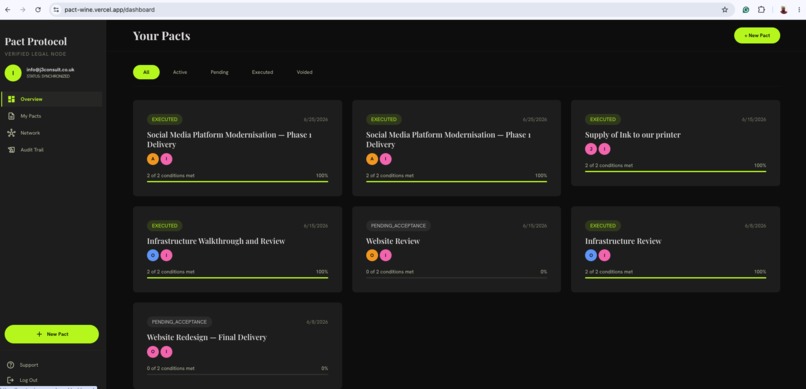
Task: Open Website Redesign — Final Delivery pact
Action: coord(207,338)
